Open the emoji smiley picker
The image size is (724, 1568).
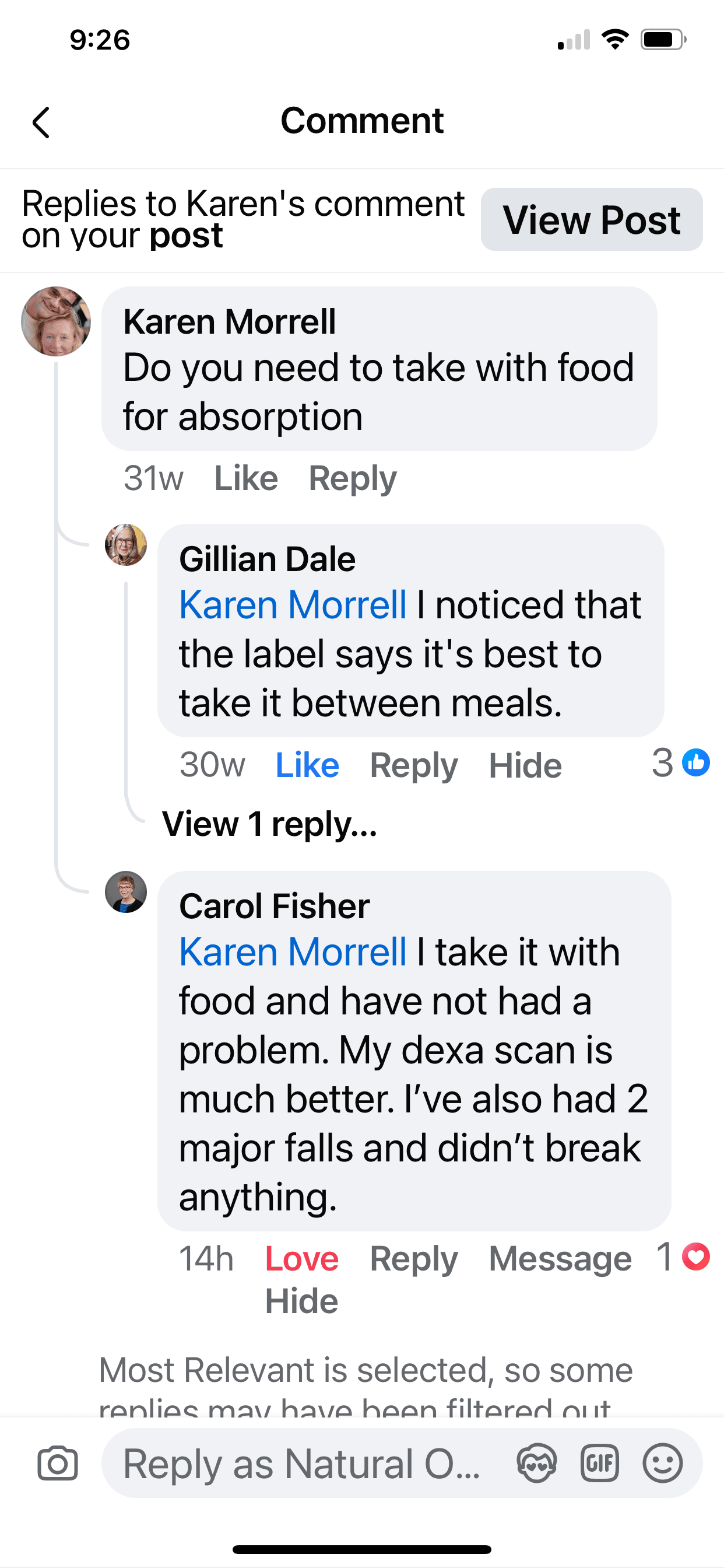pyautogui.click(x=663, y=1462)
